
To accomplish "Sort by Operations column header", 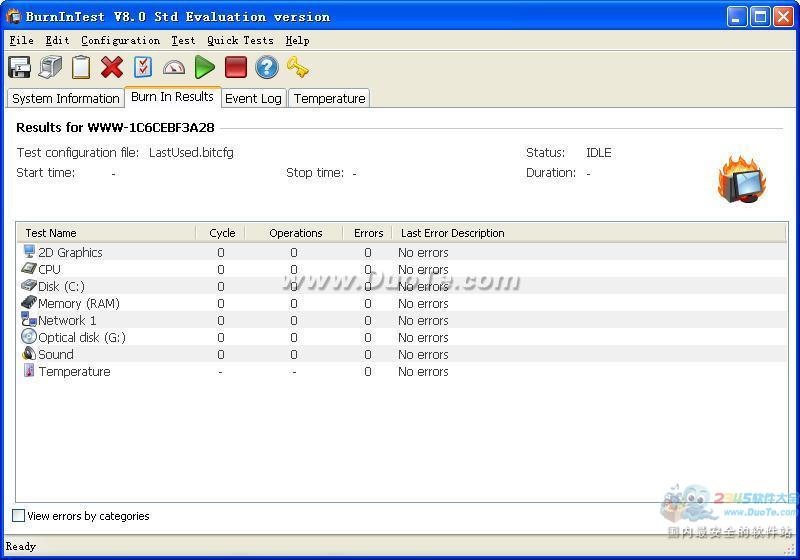I will [294, 233].
